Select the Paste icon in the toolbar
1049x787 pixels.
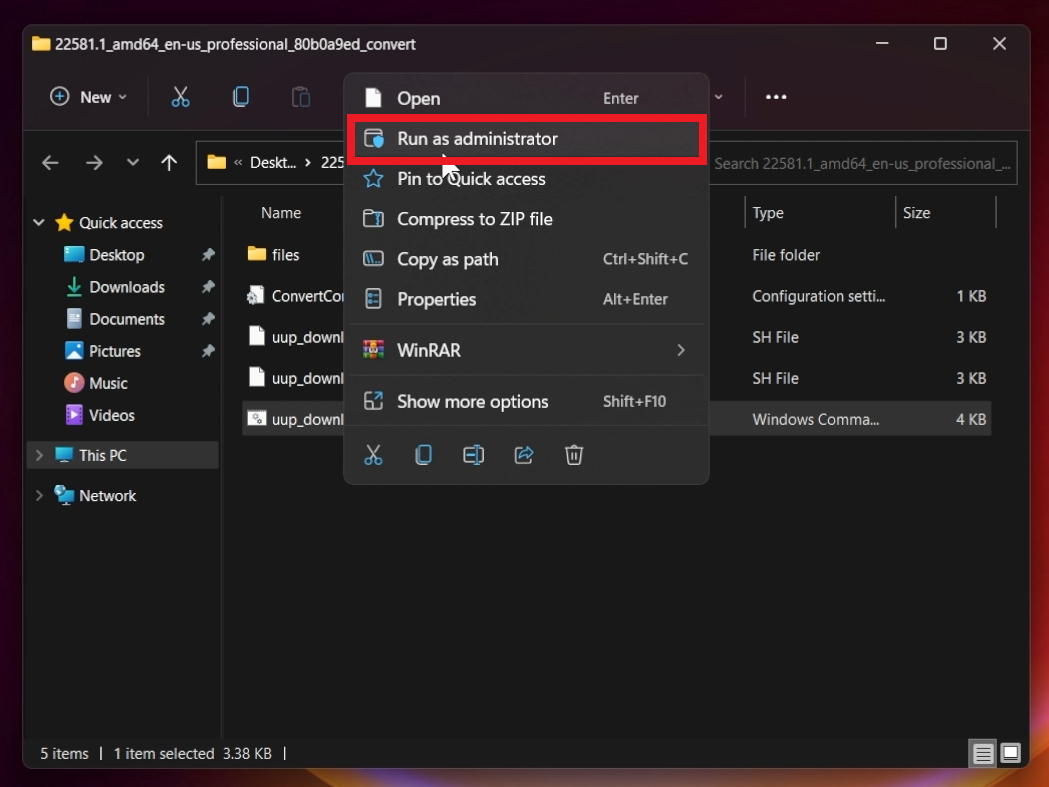(300, 96)
